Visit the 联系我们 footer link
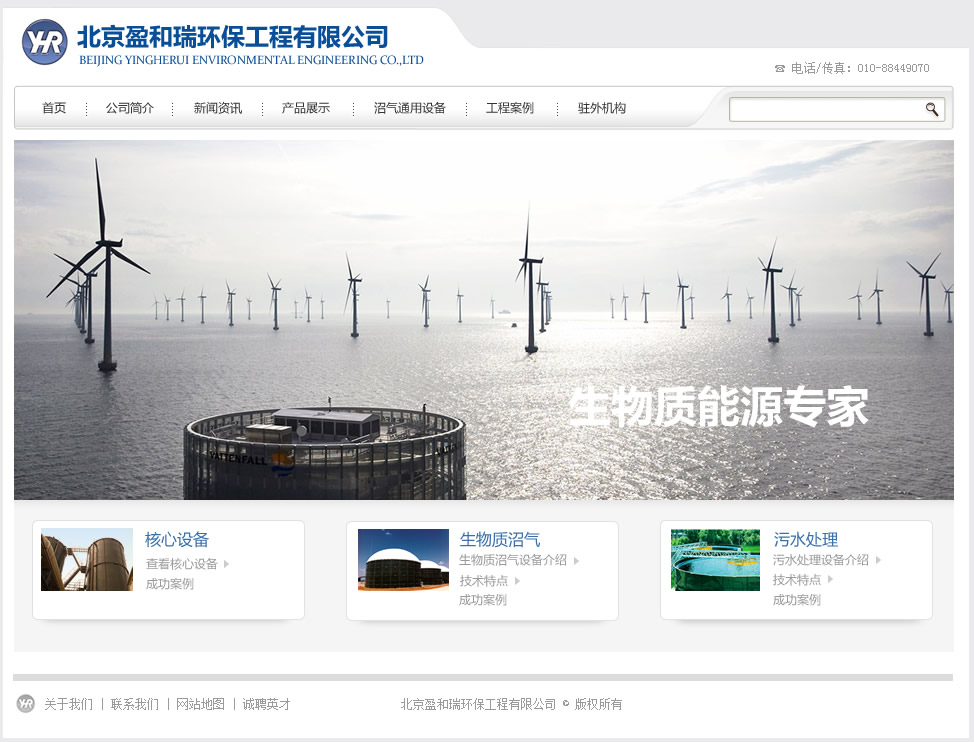Screen dimensions: 974x742 (134, 704)
